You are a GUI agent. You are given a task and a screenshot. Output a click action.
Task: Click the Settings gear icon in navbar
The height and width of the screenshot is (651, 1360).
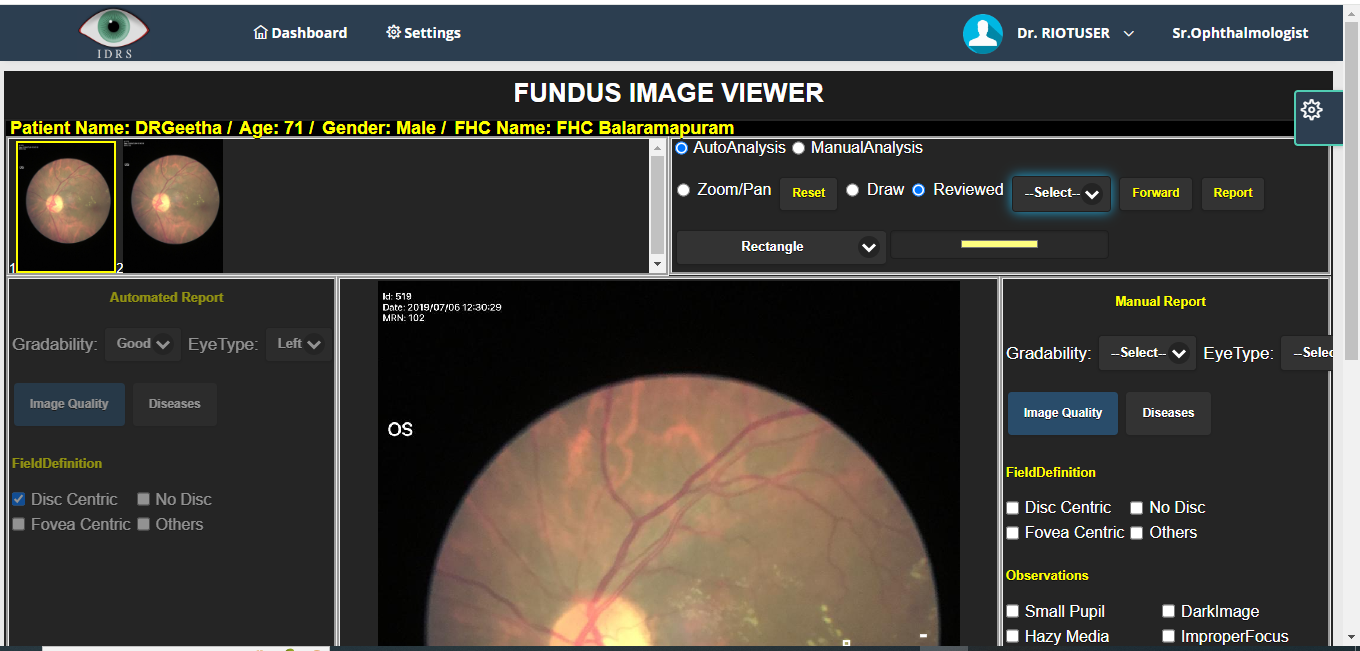coord(393,32)
